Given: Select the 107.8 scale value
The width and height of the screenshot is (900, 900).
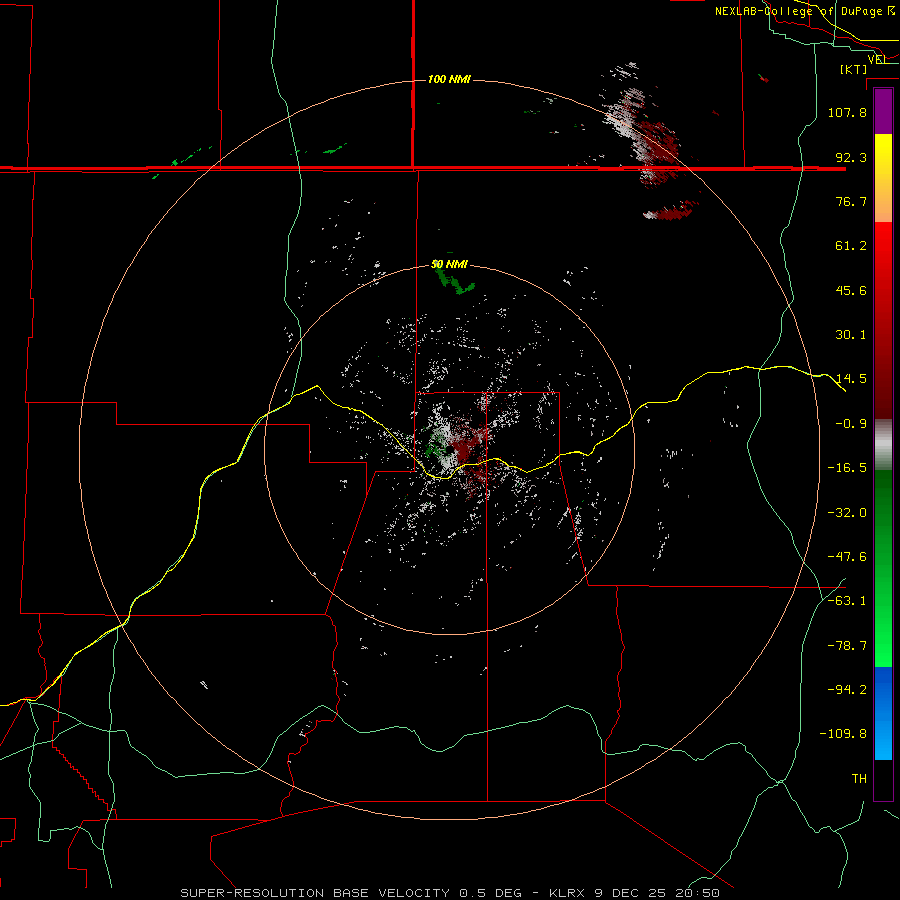Looking at the screenshot, I should click(847, 112).
